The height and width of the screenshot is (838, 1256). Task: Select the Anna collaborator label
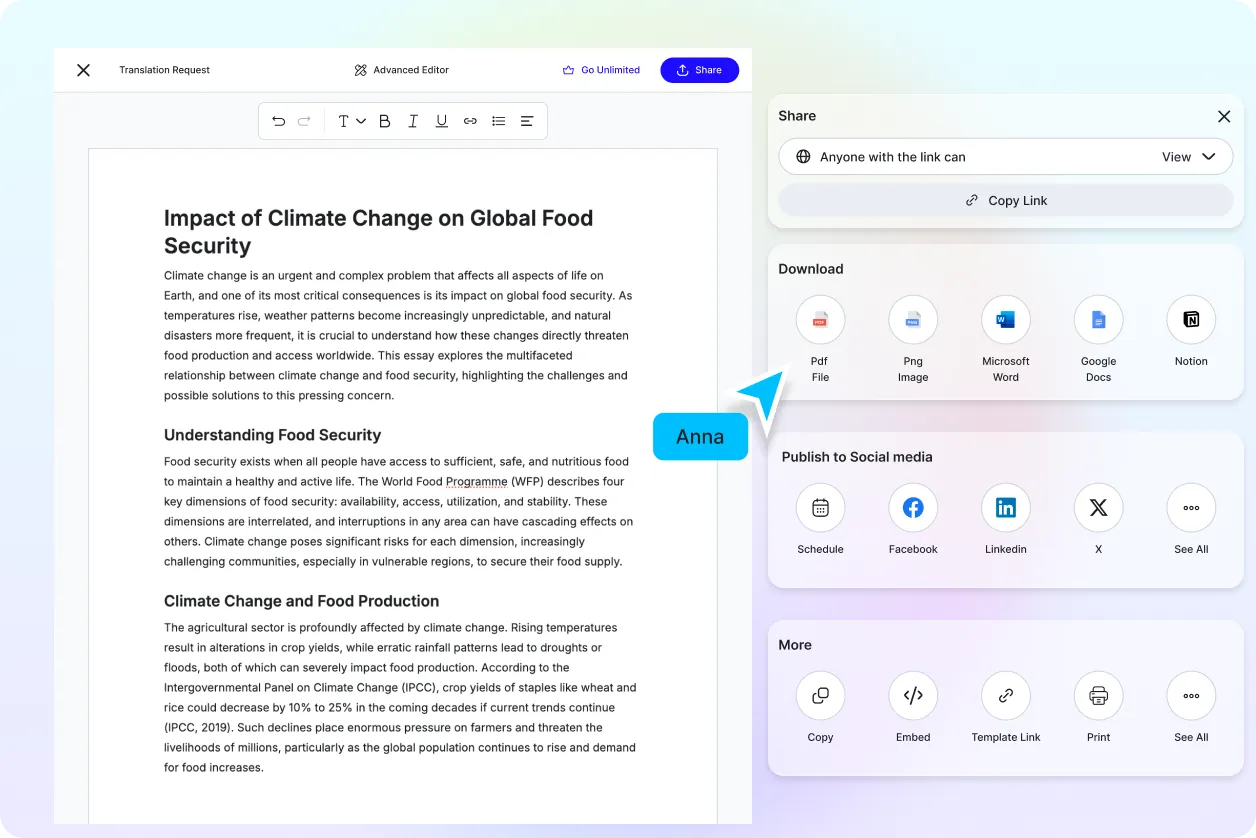(700, 436)
